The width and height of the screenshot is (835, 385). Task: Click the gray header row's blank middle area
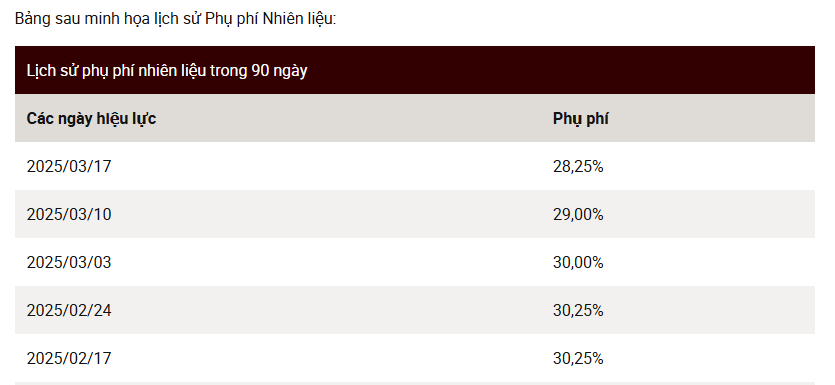(x=351, y=118)
